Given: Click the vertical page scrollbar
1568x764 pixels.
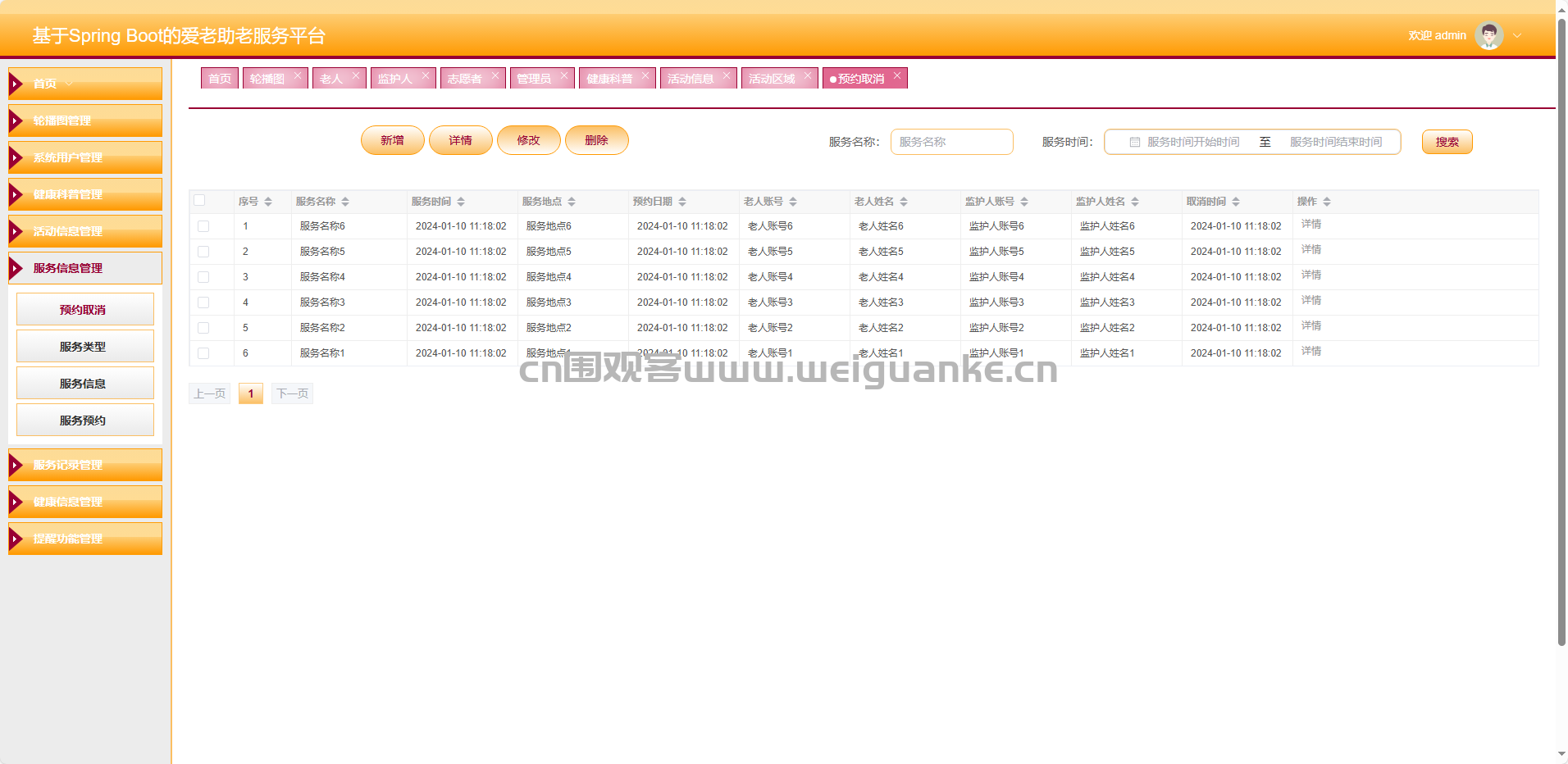Looking at the screenshot, I should coord(1561,328).
